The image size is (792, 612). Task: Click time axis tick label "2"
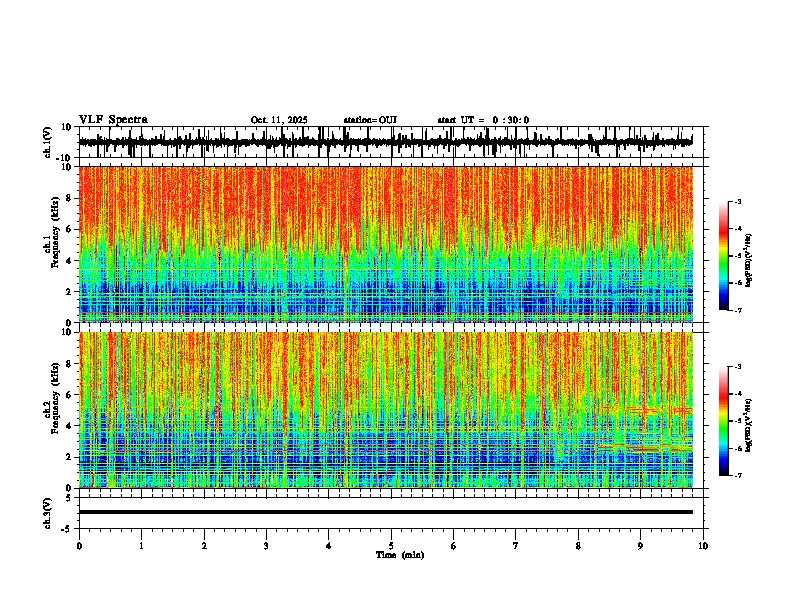[x=204, y=546]
